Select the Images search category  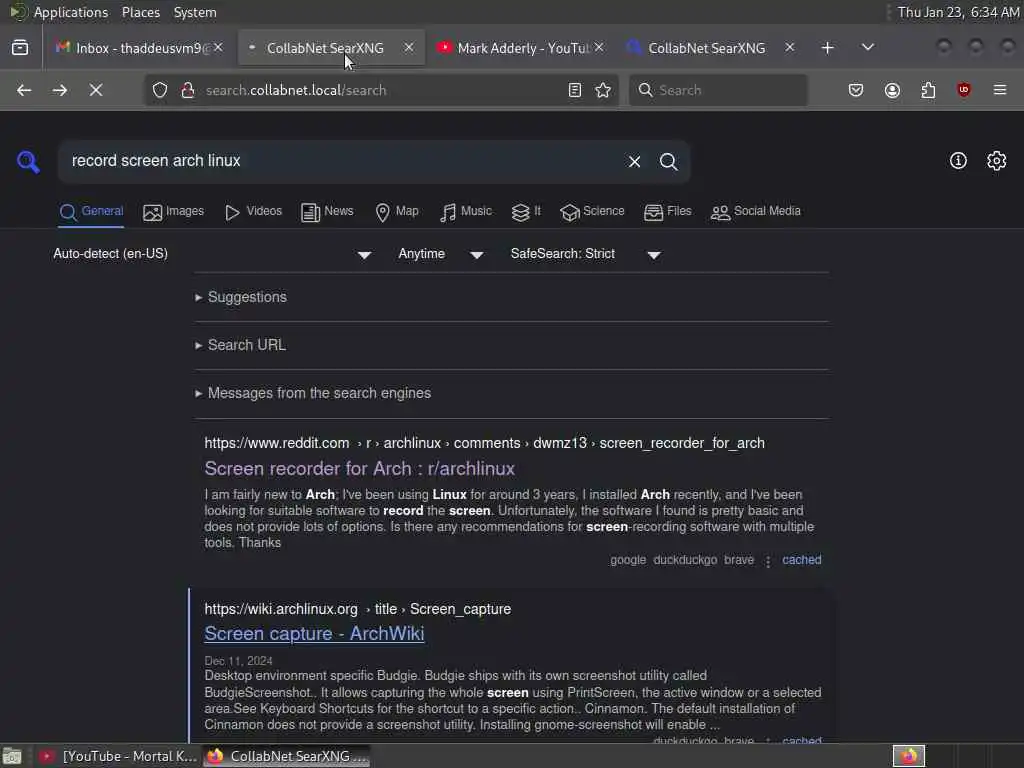click(174, 212)
